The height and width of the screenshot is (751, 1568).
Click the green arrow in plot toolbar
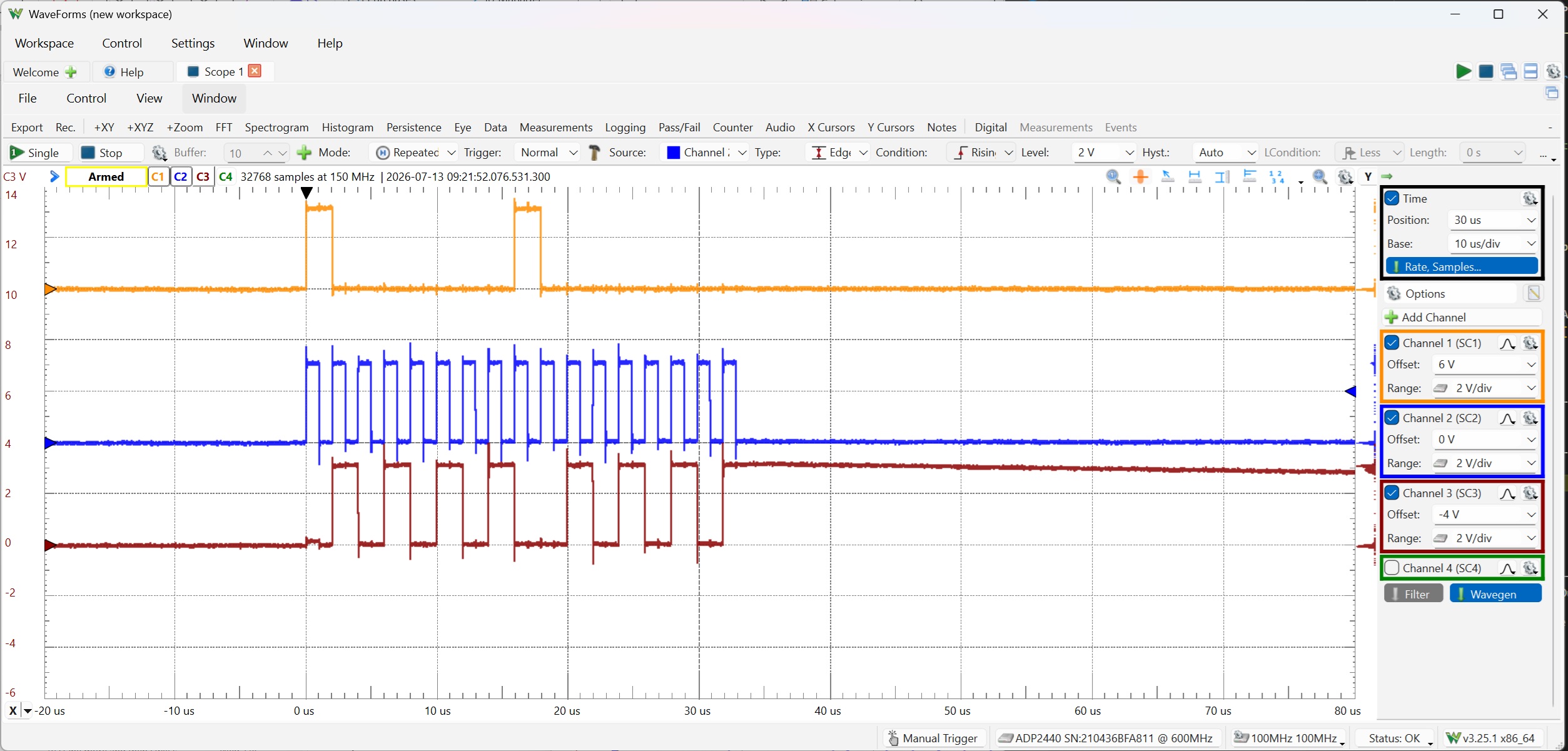click(x=1387, y=177)
